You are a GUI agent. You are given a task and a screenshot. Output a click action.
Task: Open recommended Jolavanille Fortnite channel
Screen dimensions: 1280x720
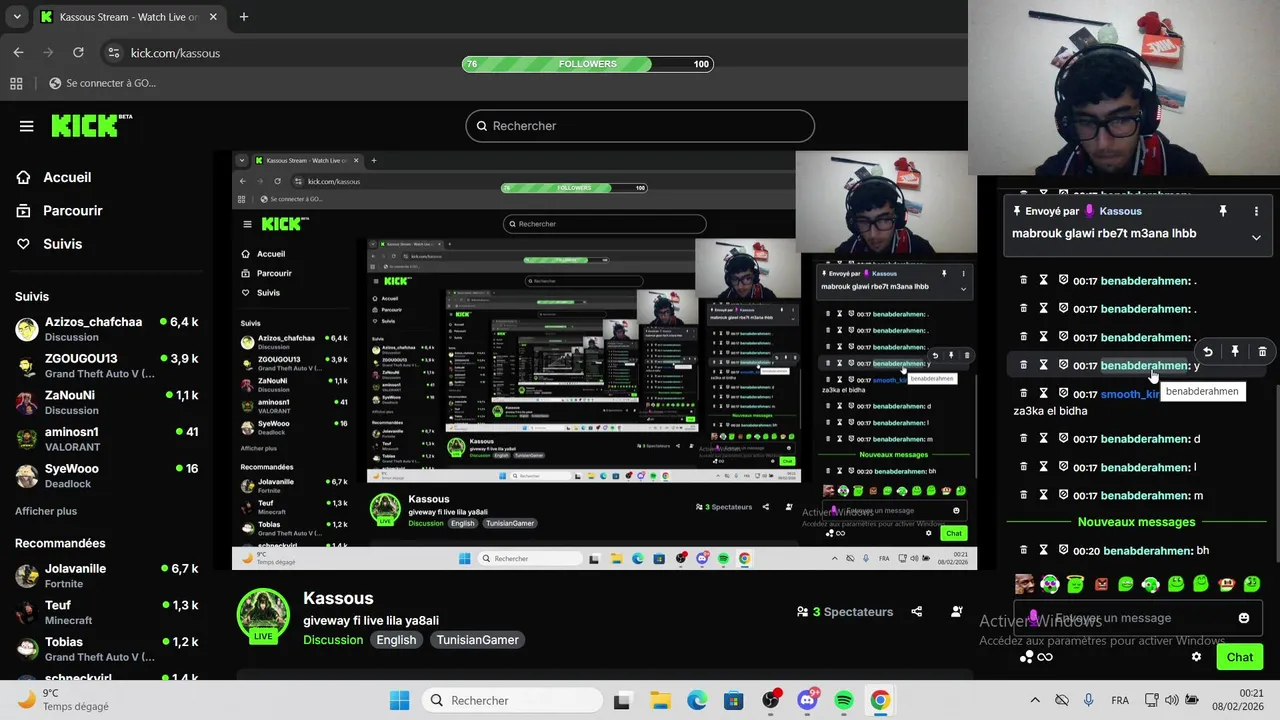coord(106,576)
